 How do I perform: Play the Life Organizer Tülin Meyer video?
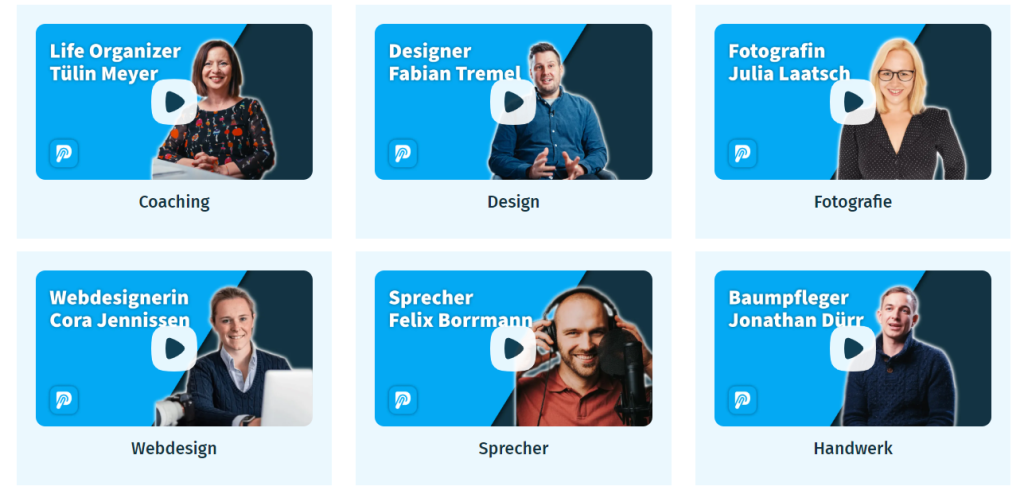[174, 102]
